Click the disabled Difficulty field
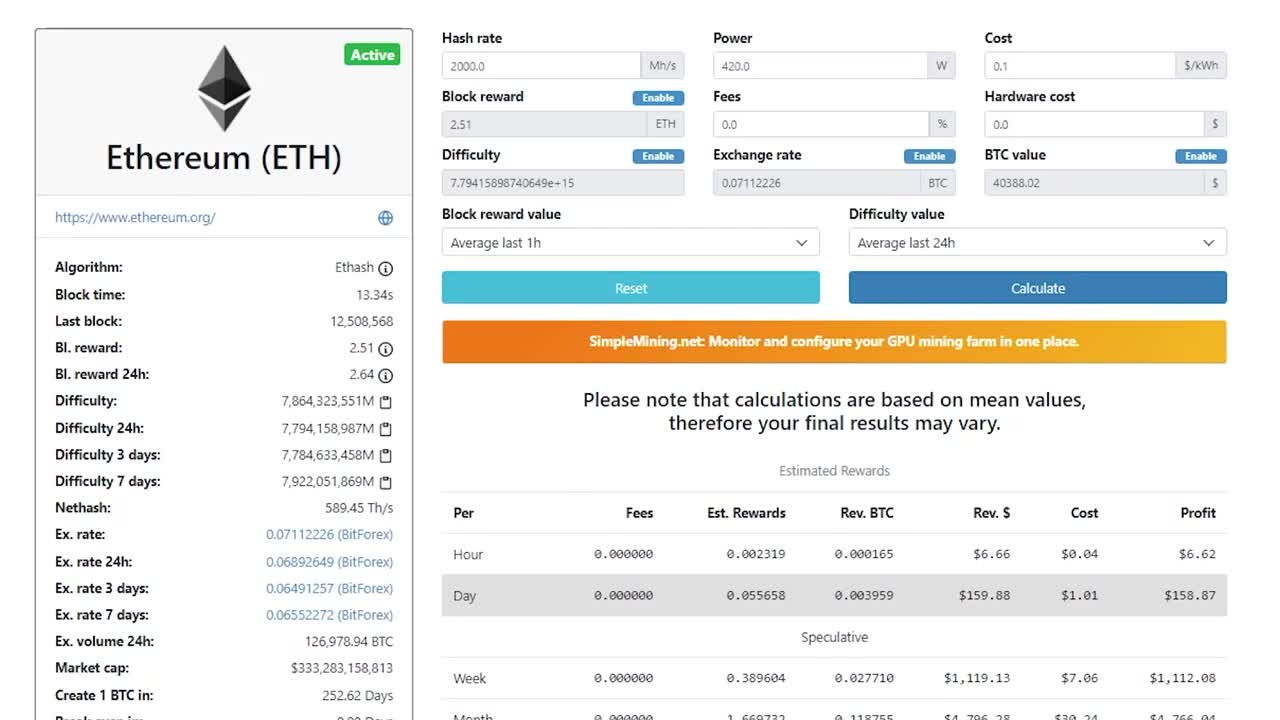The image size is (1280, 720). [x=563, y=183]
